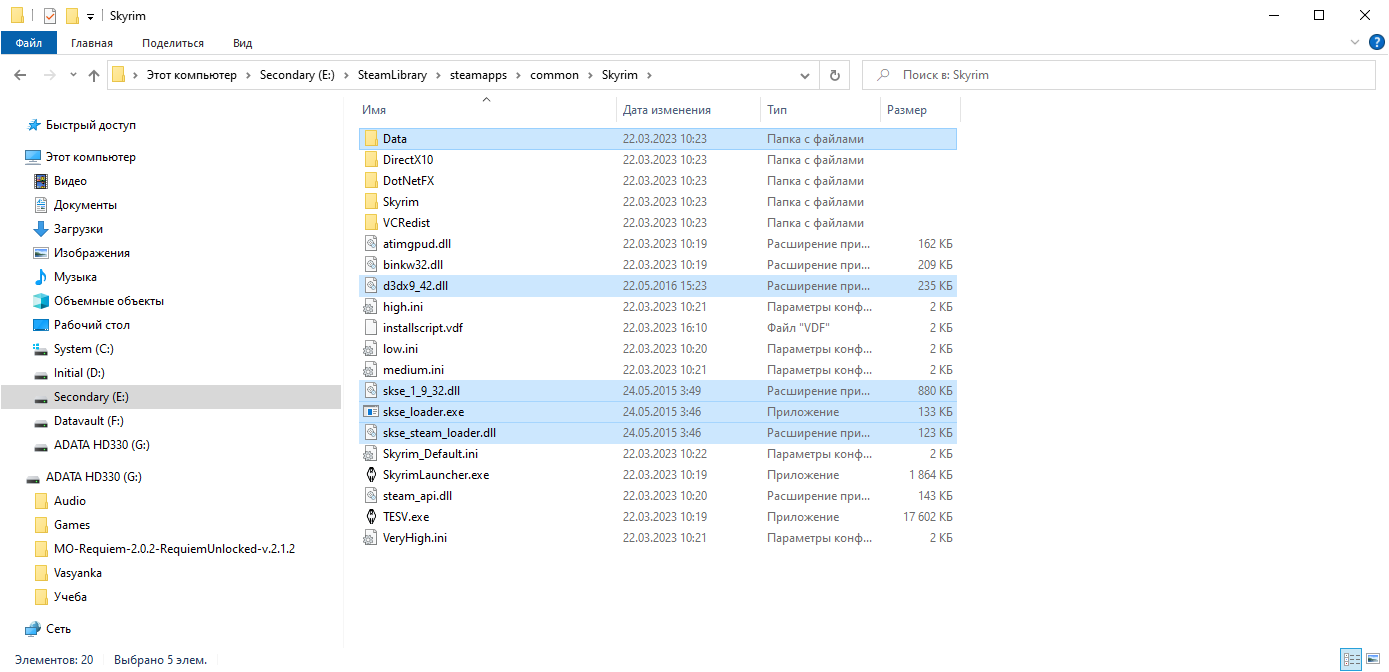Click the Network icon in sidebar
Screen dimensions: 1389x672
click(33, 629)
